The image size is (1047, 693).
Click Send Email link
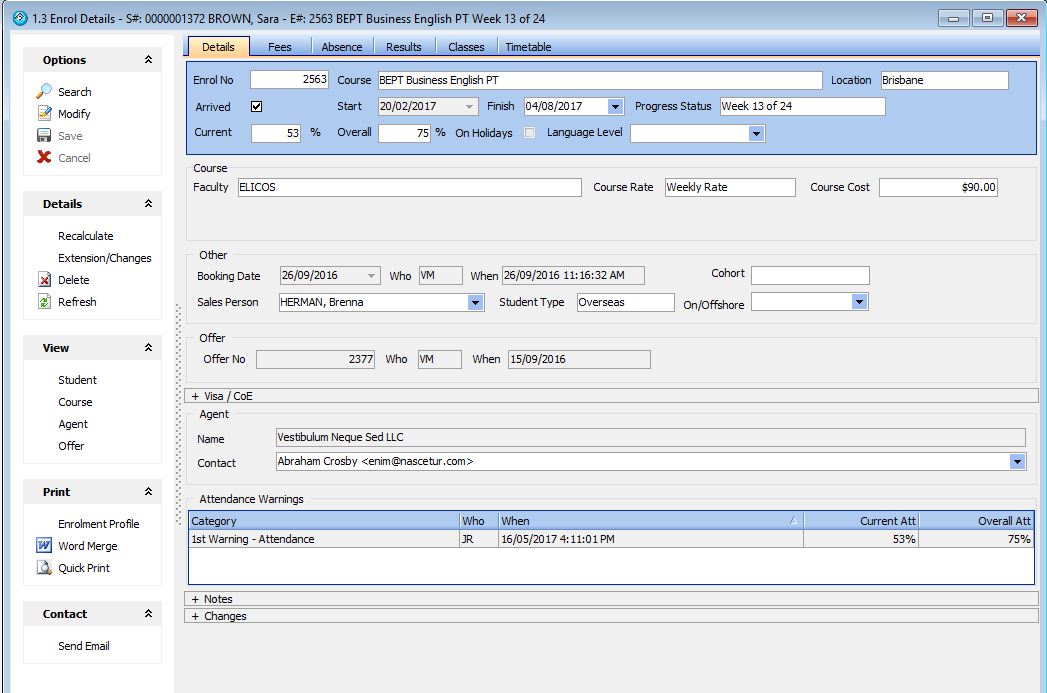(84, 646)
